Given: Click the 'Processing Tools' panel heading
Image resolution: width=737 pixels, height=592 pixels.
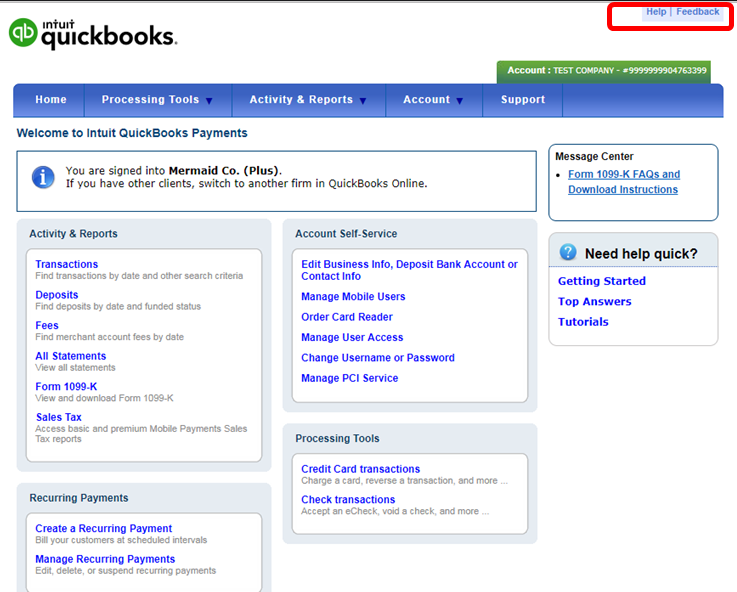Looking at the screenshot, I should coord(337,438).
